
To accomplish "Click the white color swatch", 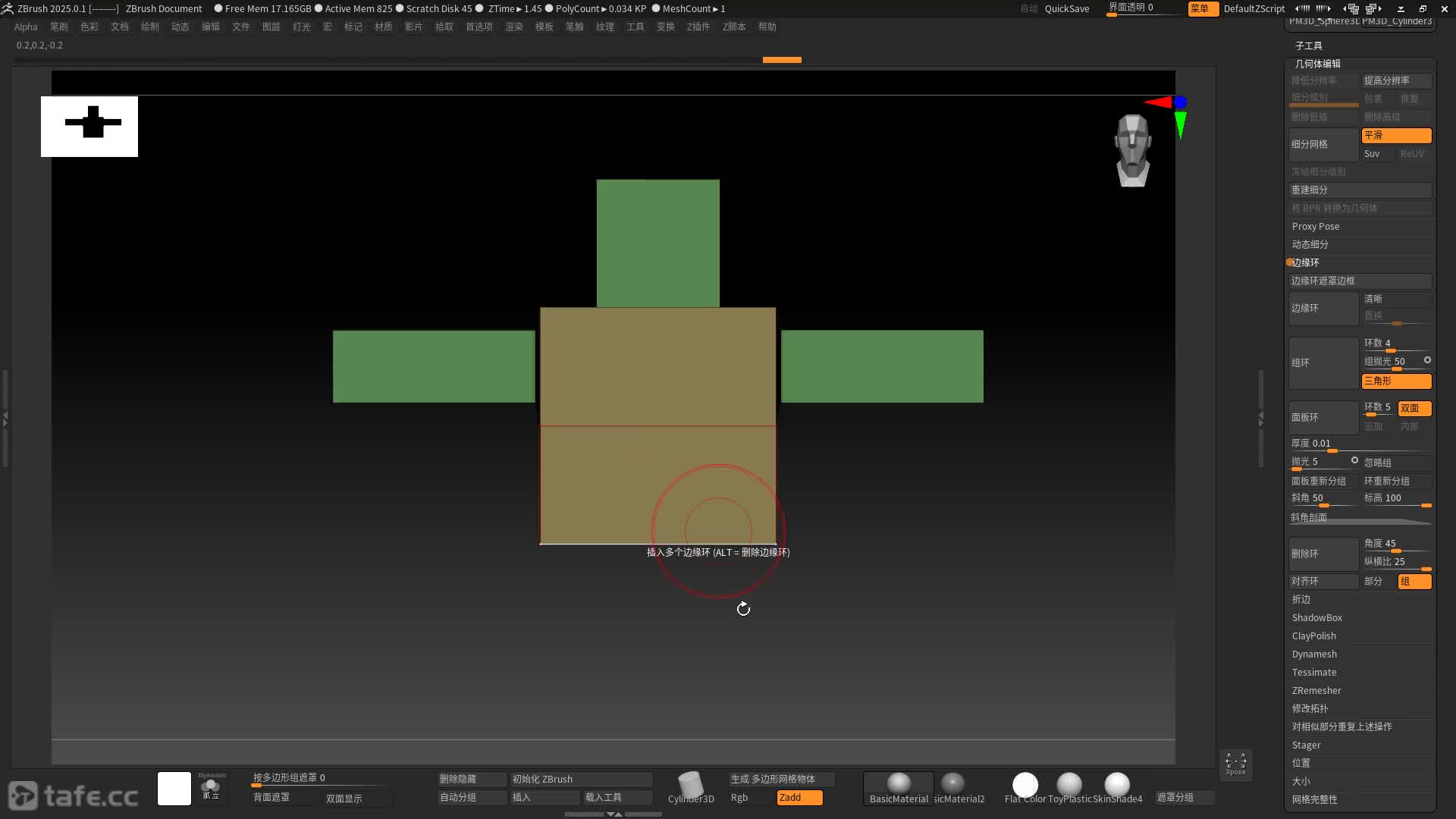I will pyautogui.click(x=174, y=789).
